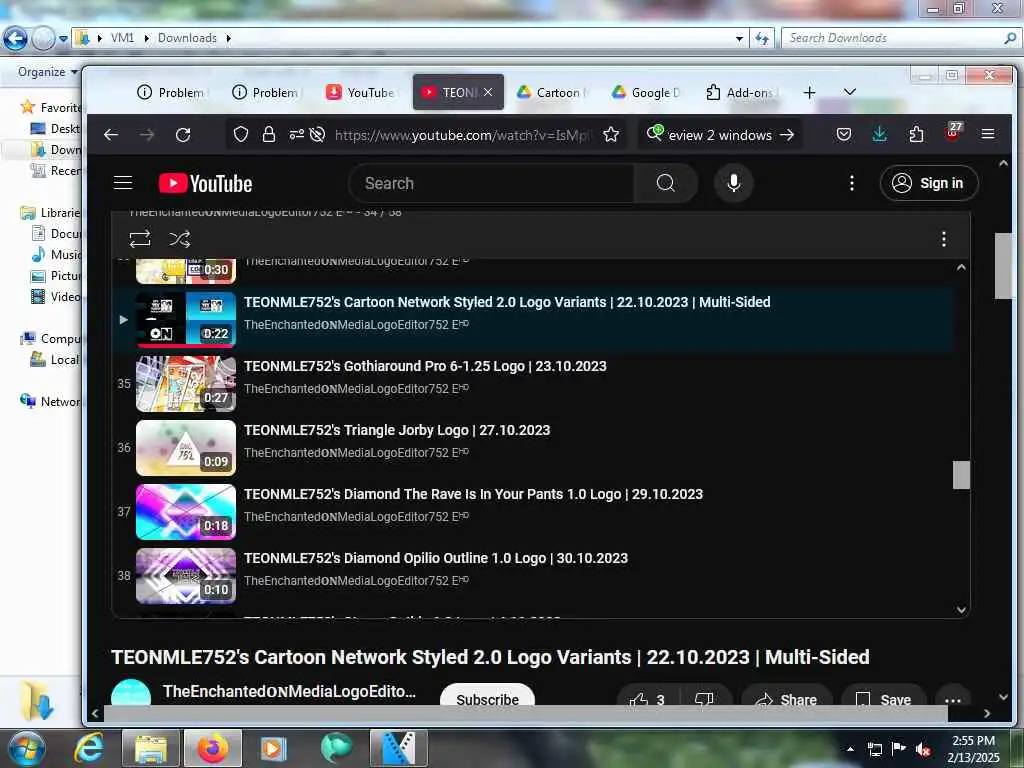This screenshot has width=1024, height=768.
Task: Switch to the YouTube downloader tab
Action: pyautogui.click(x=360, y=93)
